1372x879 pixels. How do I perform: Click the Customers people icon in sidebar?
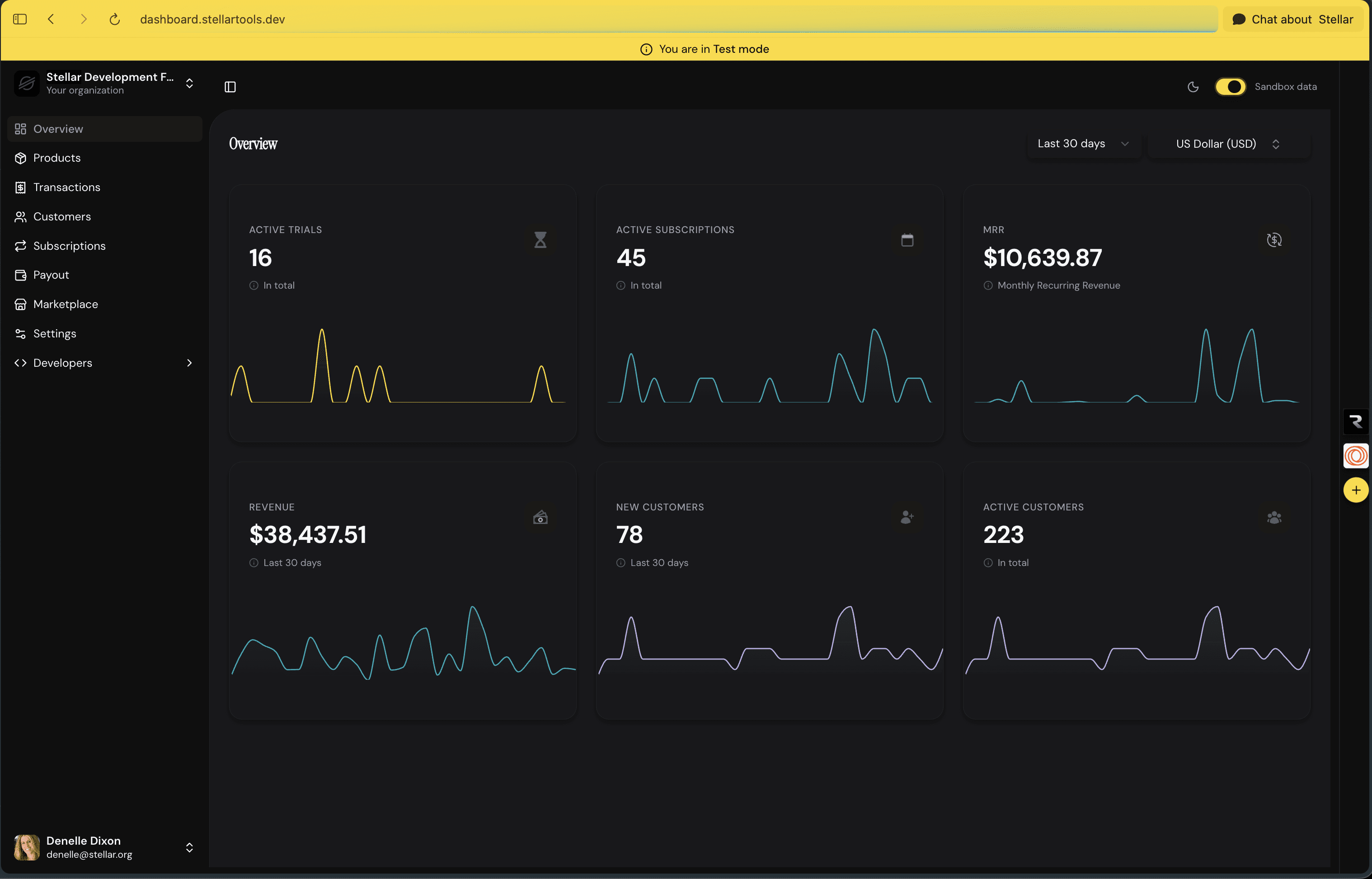pyautogui.click(x=20, y=216)
